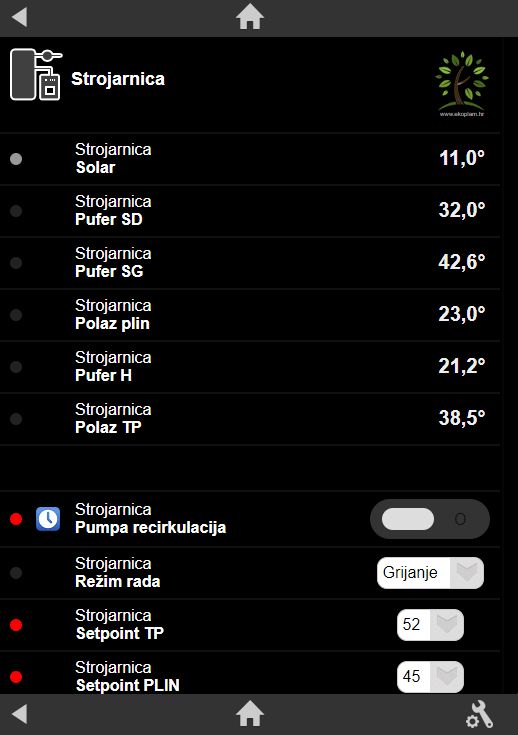Click the gray Solar status indicator dot

16,159
